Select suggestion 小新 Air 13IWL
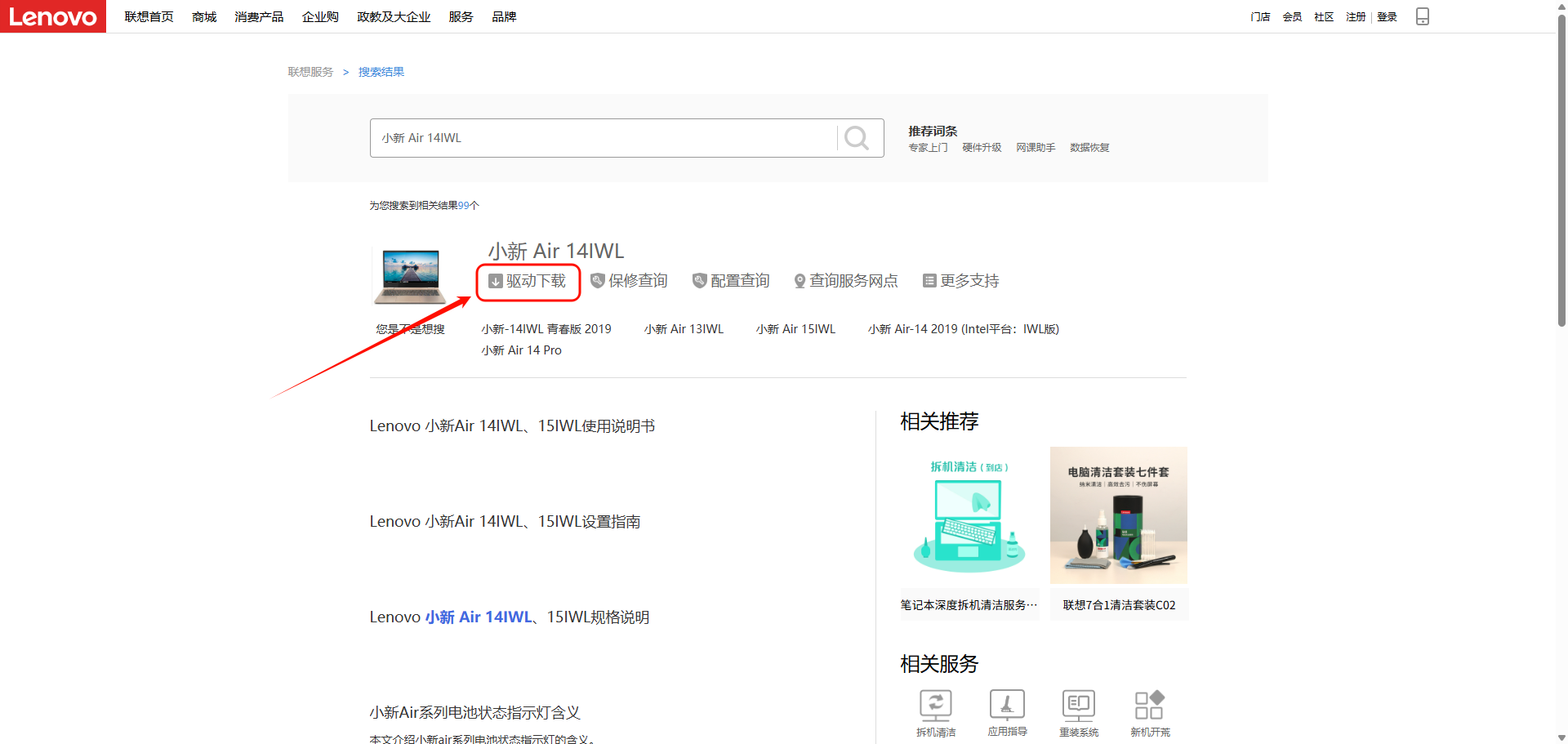 pos(684,329)
